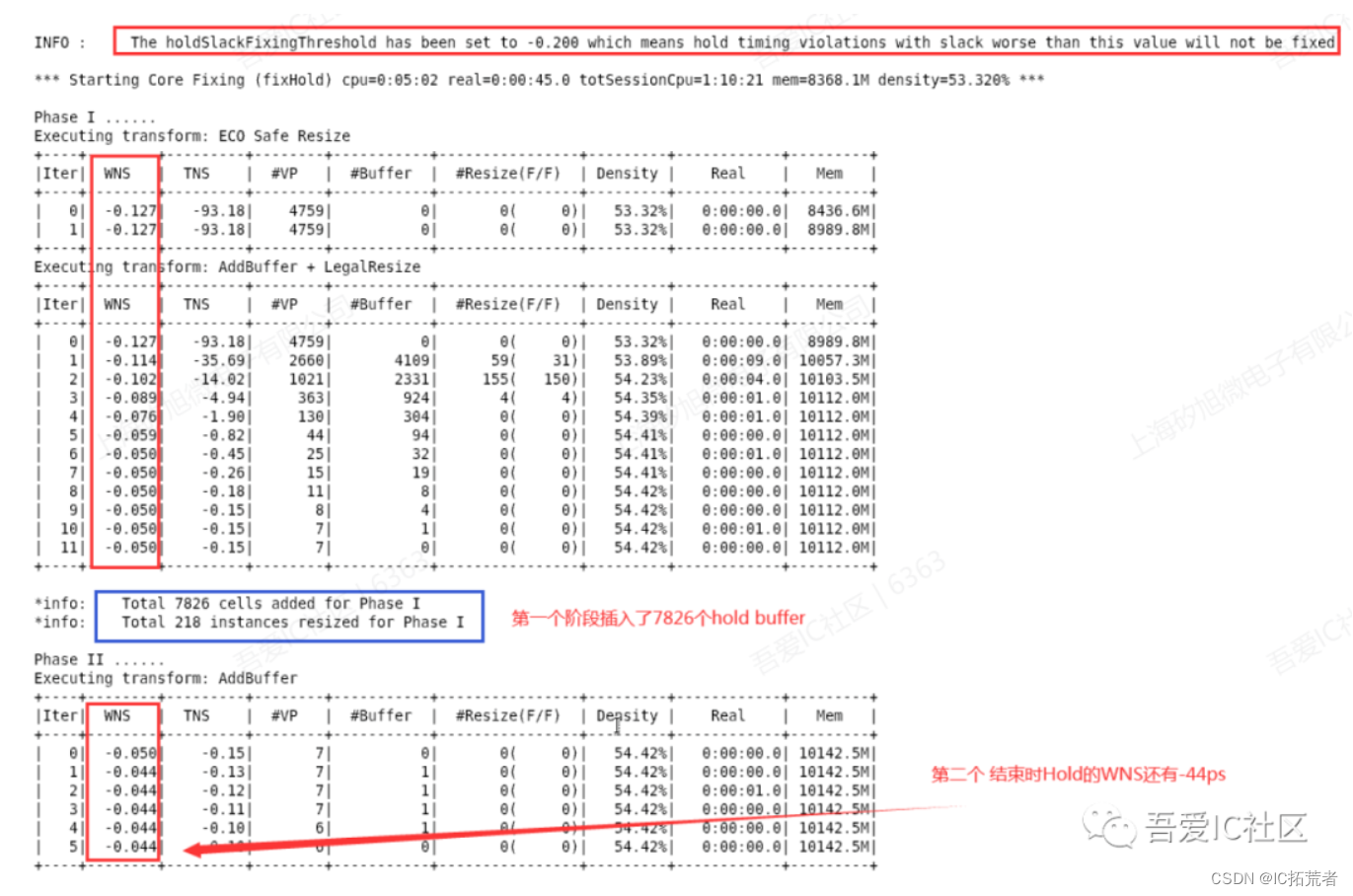Click the Real time value 0:00:09.0
This screenshot has width=1353, height=896.
[x=742, y=361]
